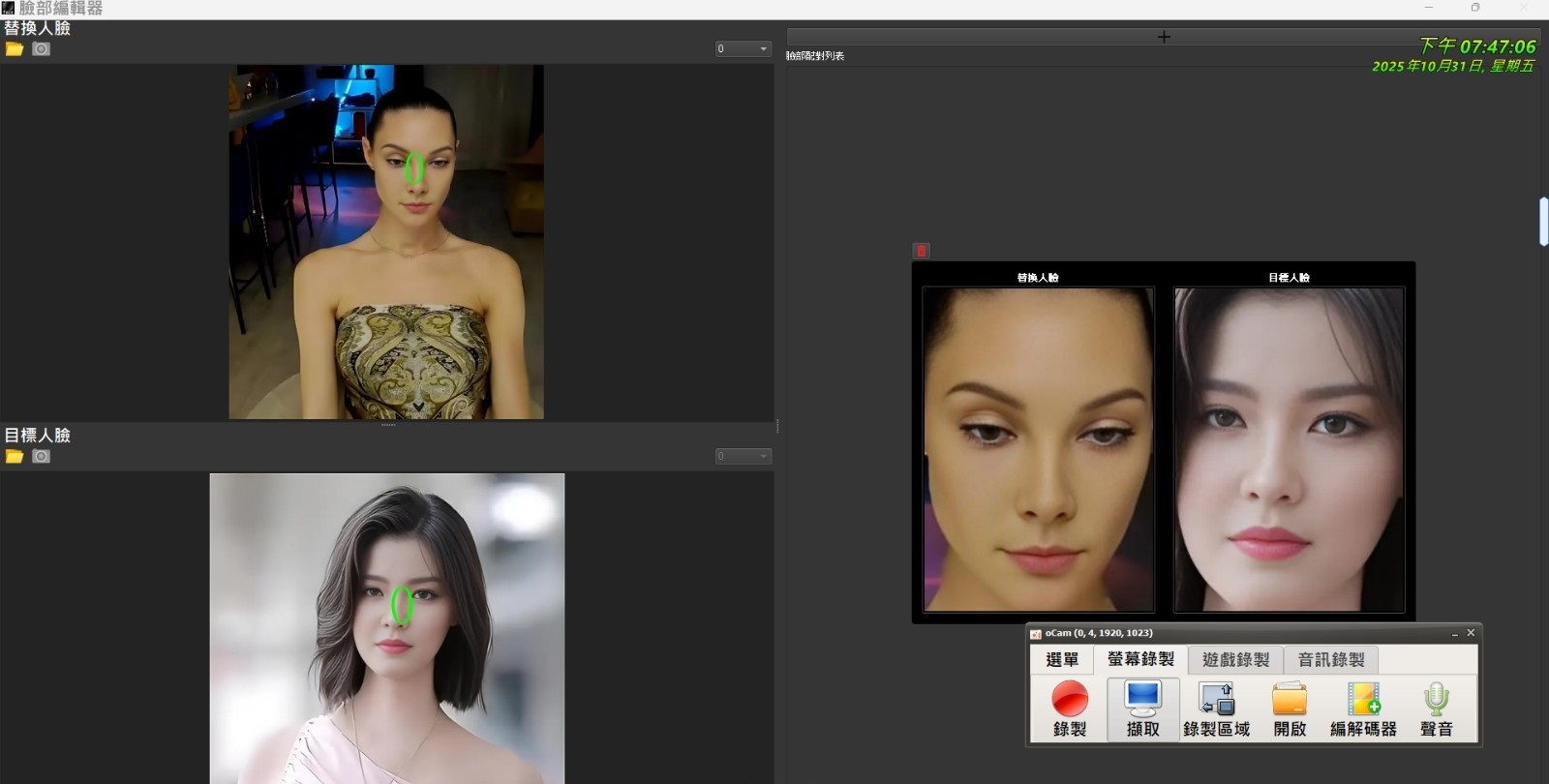
Task: Open folder icon under 目標人臉 section
Action: pyautogui.click(x=14, y=457)
